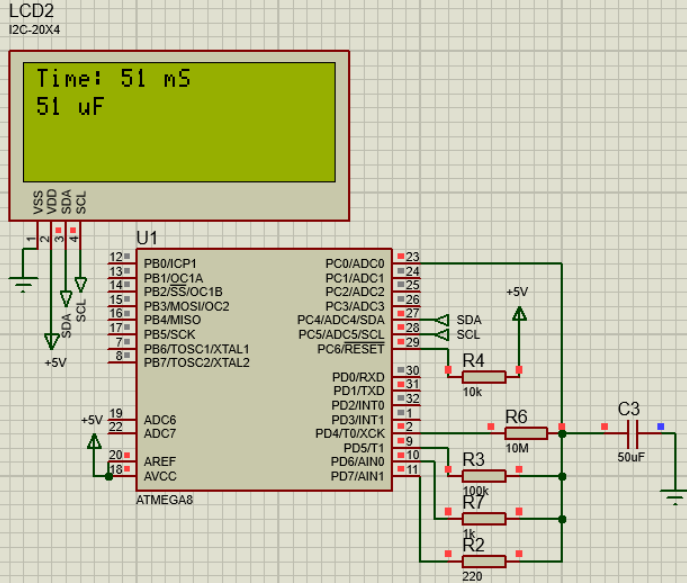
Task: Select the R6 10M resistor
Action: pyautogui.click(x=526, y=433)
